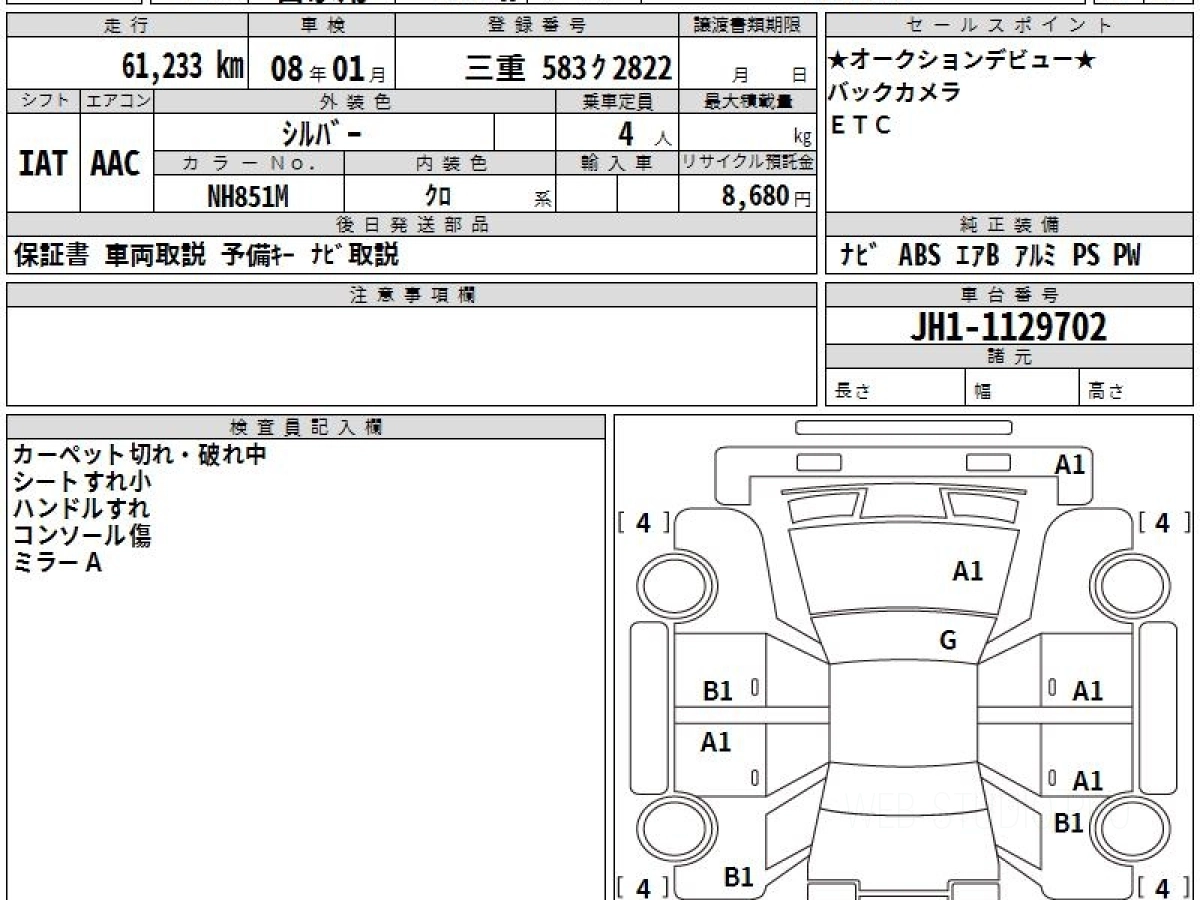Click the 乗車定員 header
Screen dimensions: 1200x900
pyautogui.click(x=617, y=101)
